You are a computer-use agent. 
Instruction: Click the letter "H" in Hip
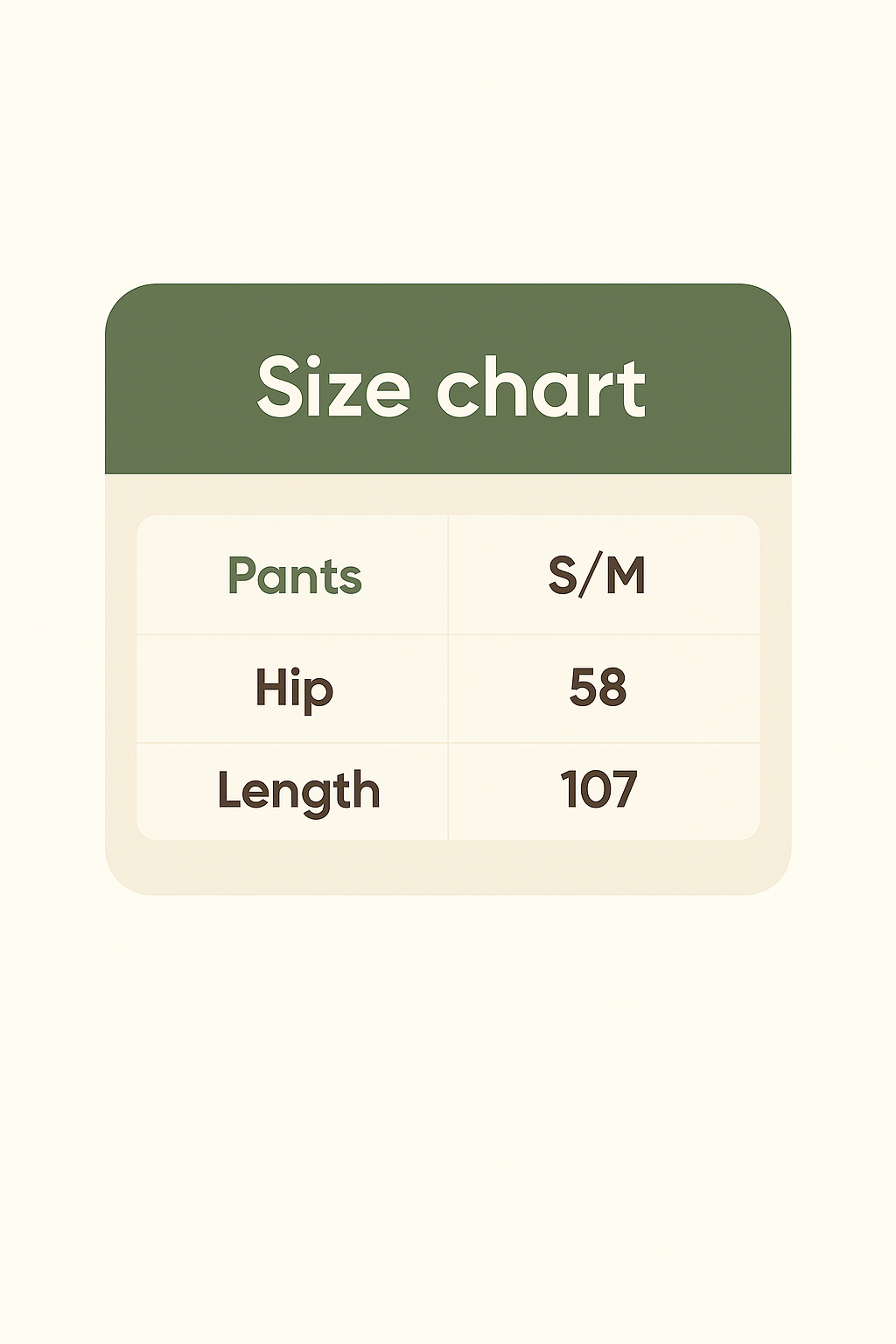tap(271, 686)
